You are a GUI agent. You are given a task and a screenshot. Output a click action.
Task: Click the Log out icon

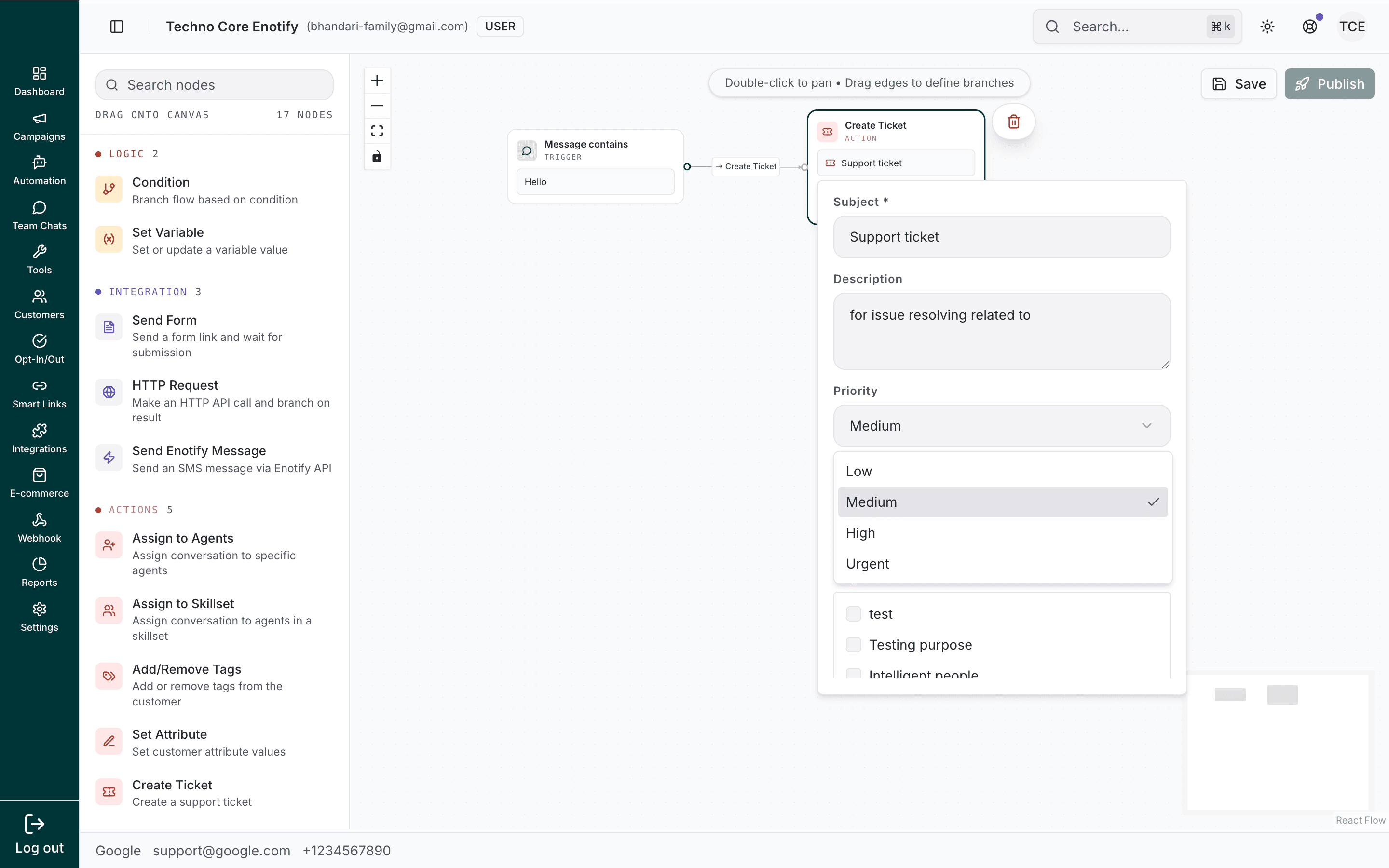(34, 825)
